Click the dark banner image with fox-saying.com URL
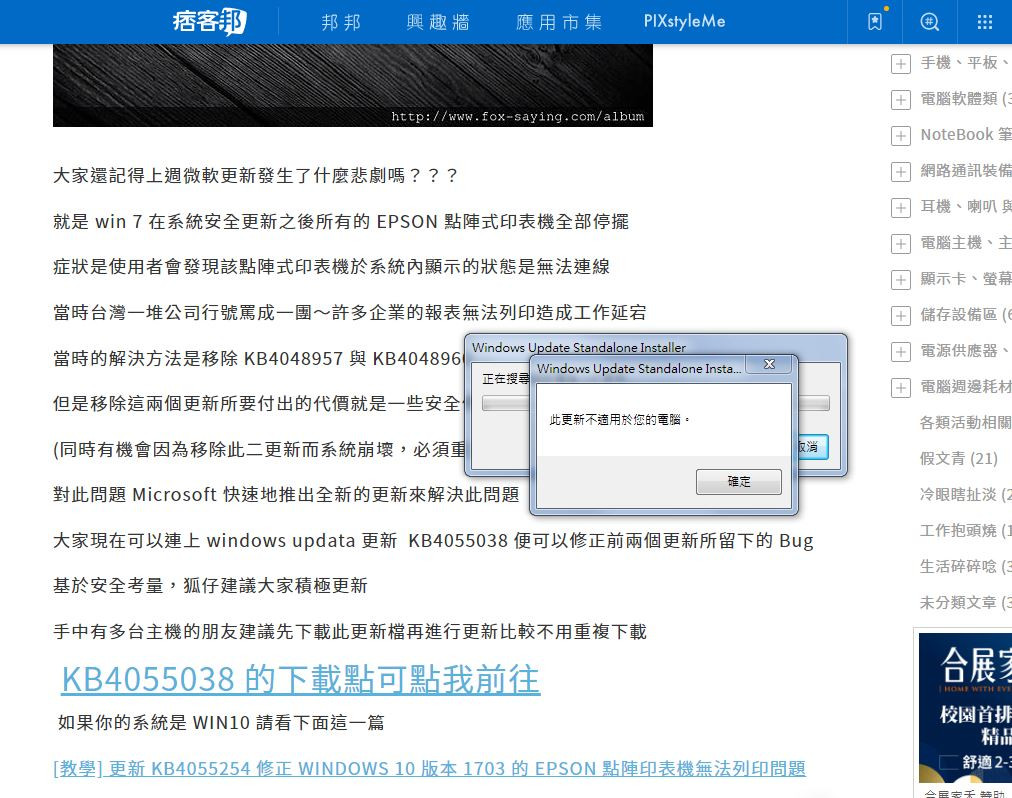The height and width of the screenshot is (798, 1012). pyautogui.click(x=352, y=85)
